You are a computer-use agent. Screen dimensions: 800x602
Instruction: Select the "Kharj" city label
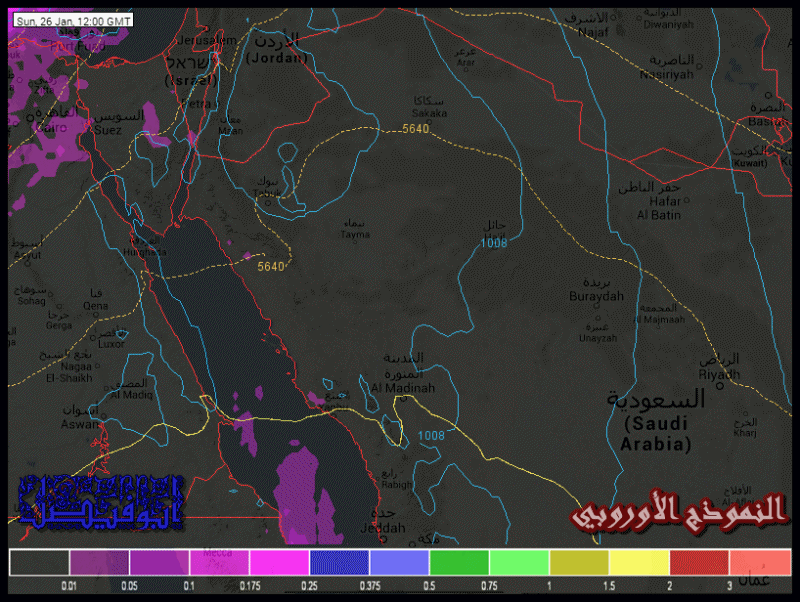(x=745, y=433)
